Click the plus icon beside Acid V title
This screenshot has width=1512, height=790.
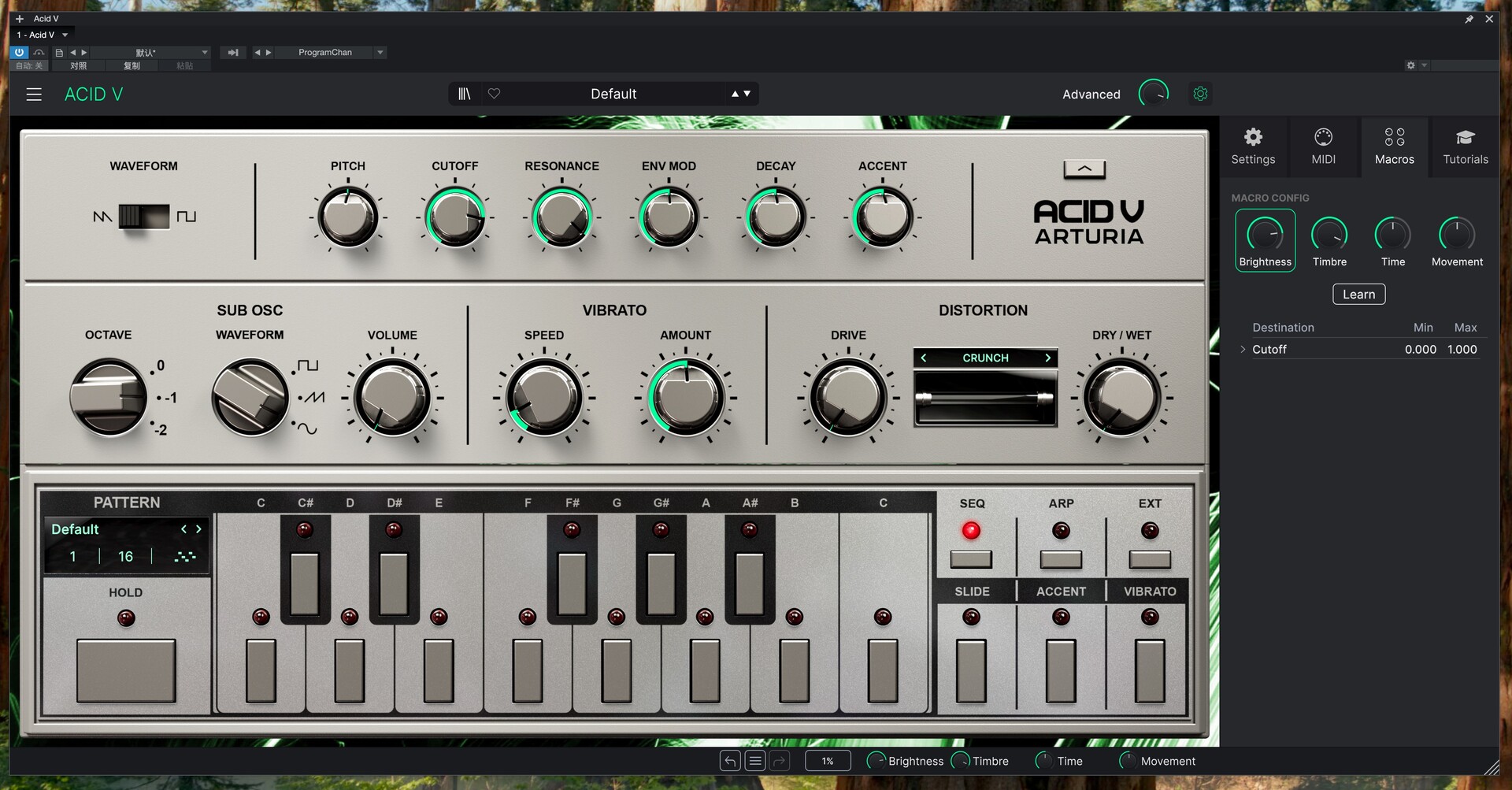pyautogui.click(x=20, y=18)
